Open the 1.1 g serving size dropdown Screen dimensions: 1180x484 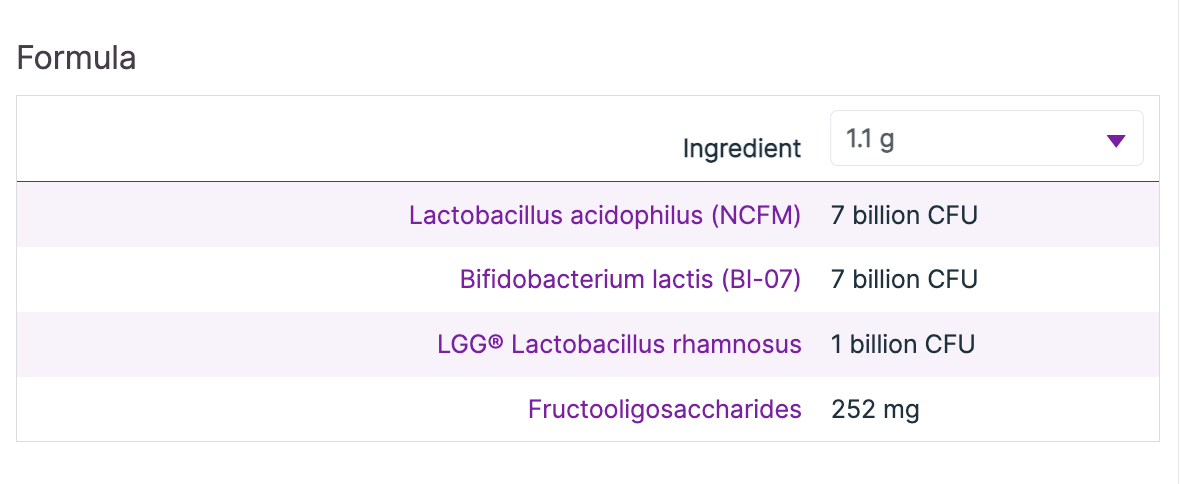(x=985, y=139)
